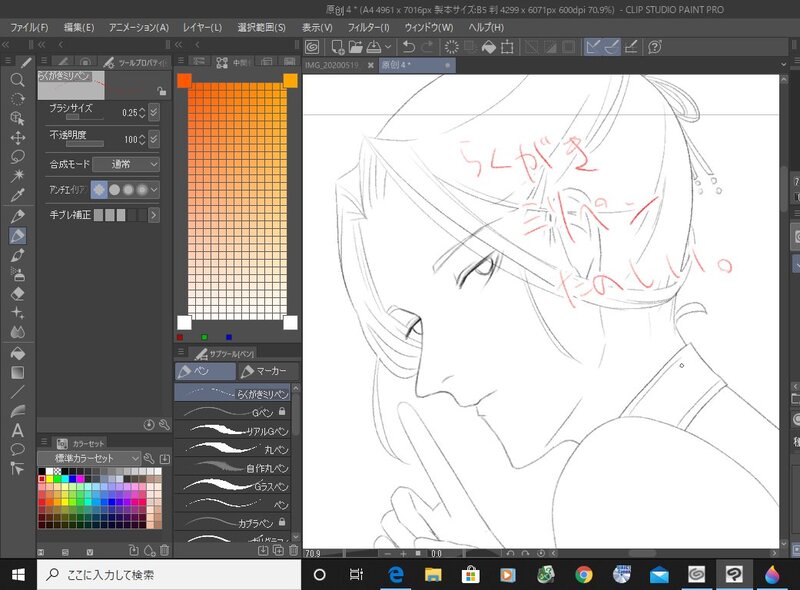The height and width of the screenshot is (590, 800).
Task: Click the Scale/Rotate transform icon
Action: tap(507, 47)
